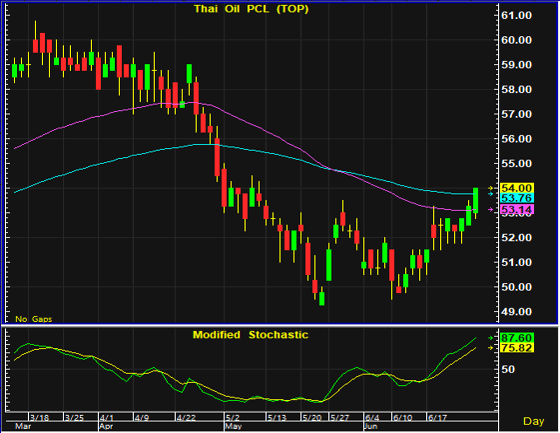The height and width of the screenshot is (433, 560).
Task: Select the 5/13 date marker
Action: point(277,418)
